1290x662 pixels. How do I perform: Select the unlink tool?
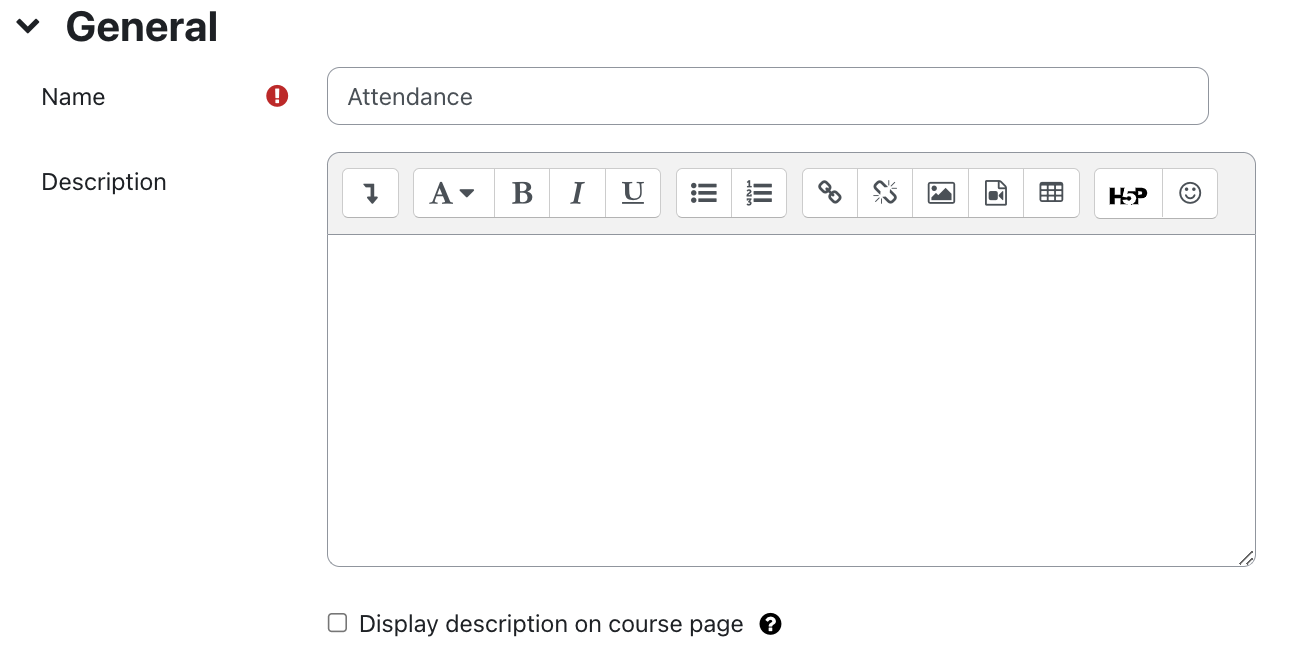click(x=884, y=193)
